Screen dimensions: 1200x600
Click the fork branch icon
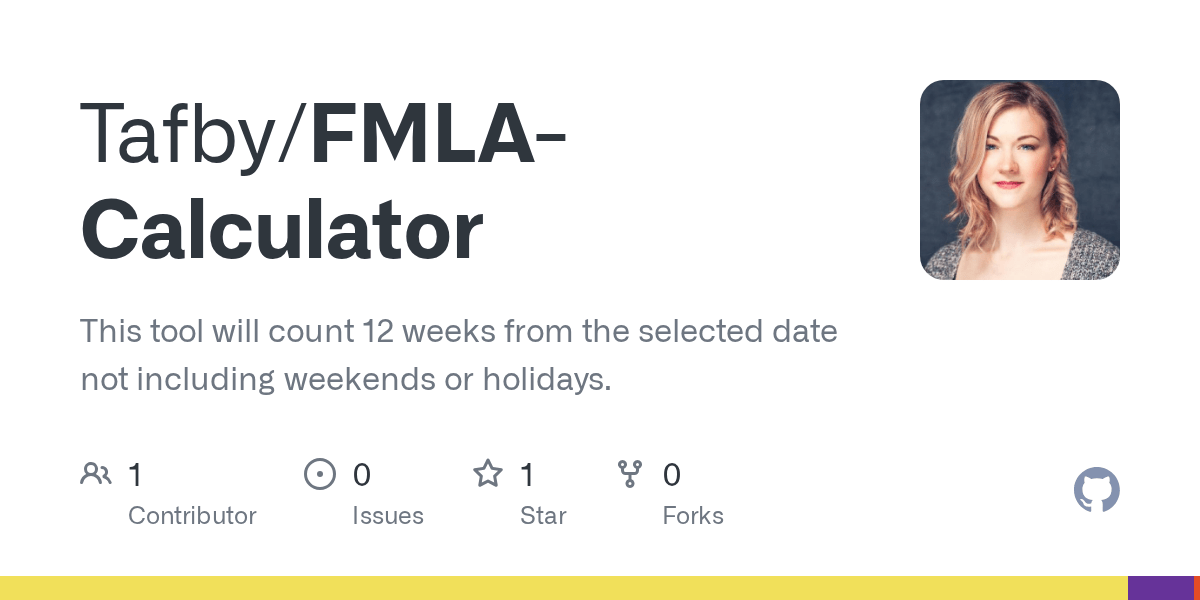click(x=630, y=474)
